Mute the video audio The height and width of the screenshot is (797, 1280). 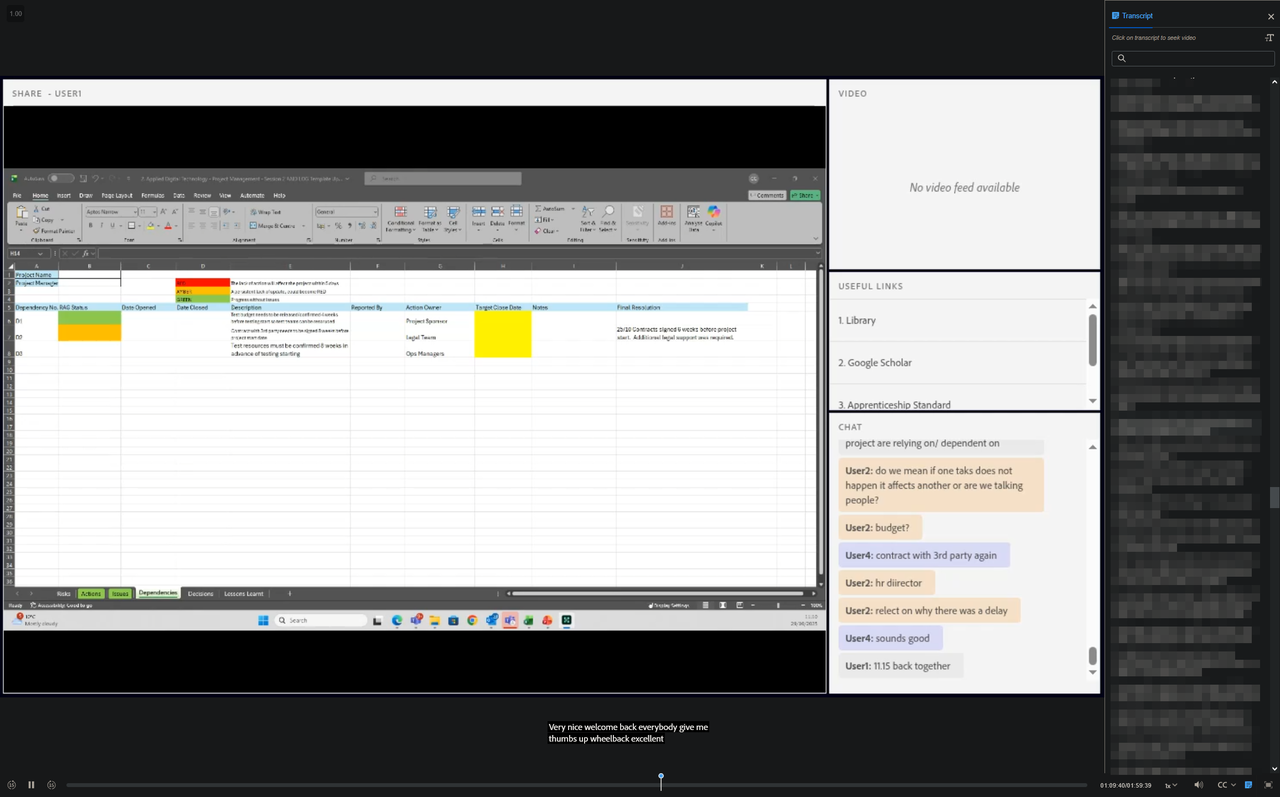click(1199, 785)
